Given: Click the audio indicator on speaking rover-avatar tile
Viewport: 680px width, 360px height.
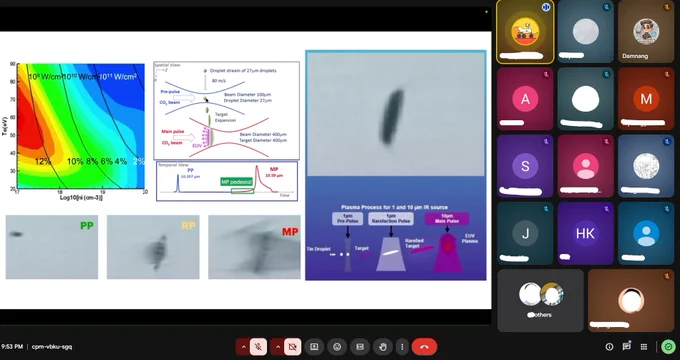Looking at the screenshot, I should tap(546, 7).
